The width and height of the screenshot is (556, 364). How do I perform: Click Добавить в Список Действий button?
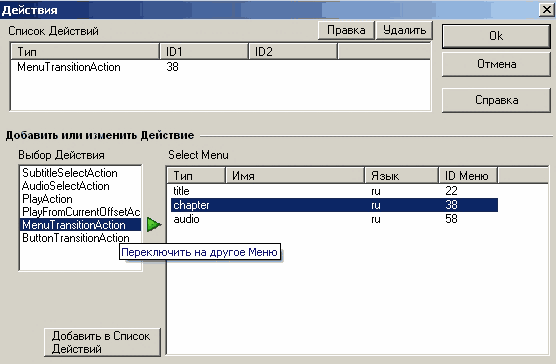tap(102, 342)
